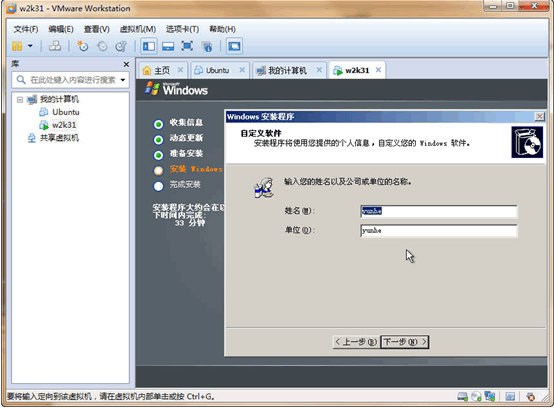This screenshot has height=408, width=554.
Task: Expand the library search dropdown arrow
Action: click(x=123, y=80)
